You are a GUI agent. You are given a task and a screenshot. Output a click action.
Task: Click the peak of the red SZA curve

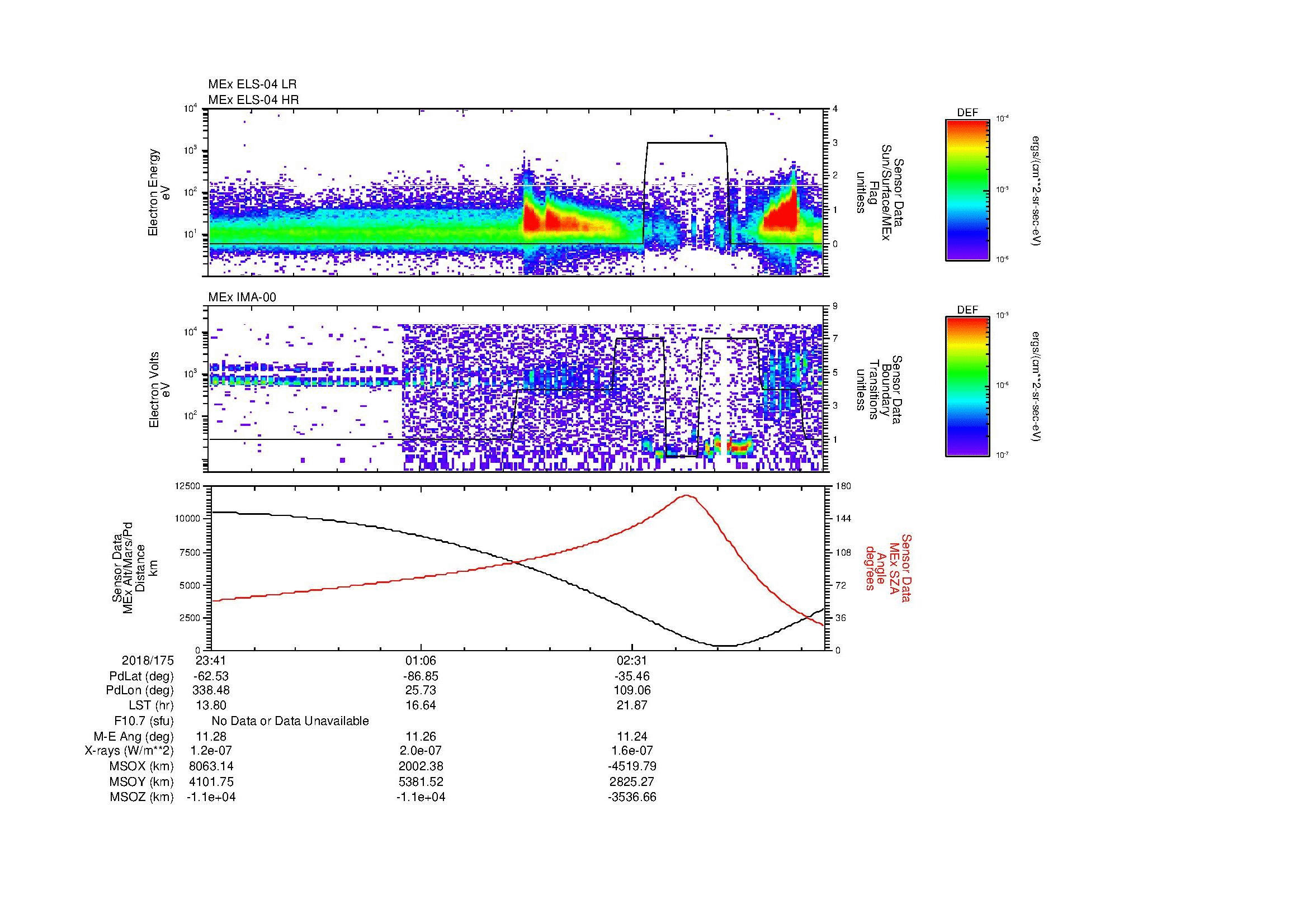(x=687, y=495)
